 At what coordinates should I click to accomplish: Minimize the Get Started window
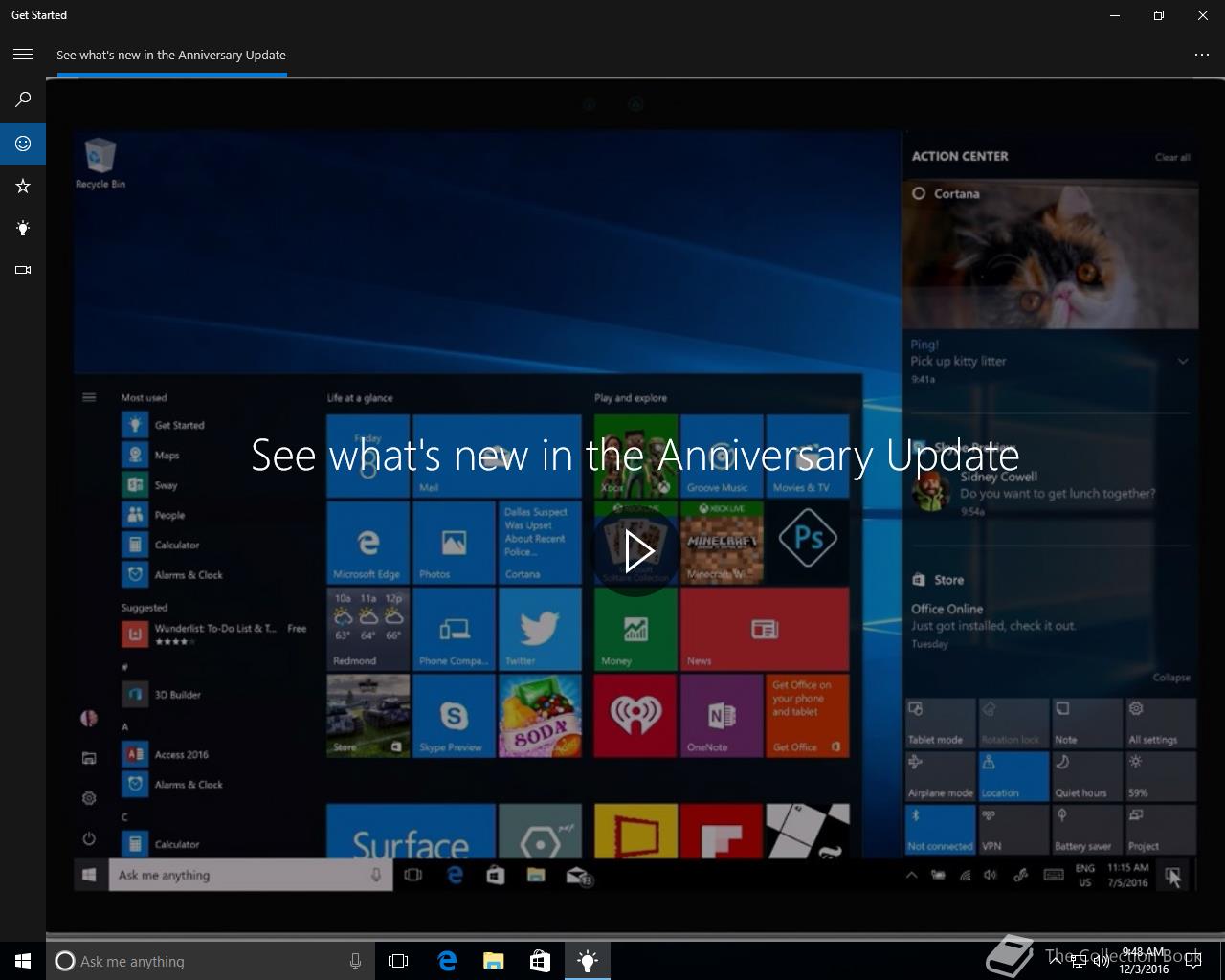(1115, 15)
